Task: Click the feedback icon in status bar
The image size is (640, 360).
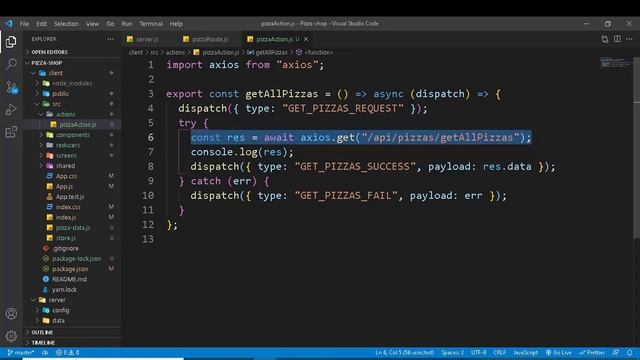Action: 616,352
